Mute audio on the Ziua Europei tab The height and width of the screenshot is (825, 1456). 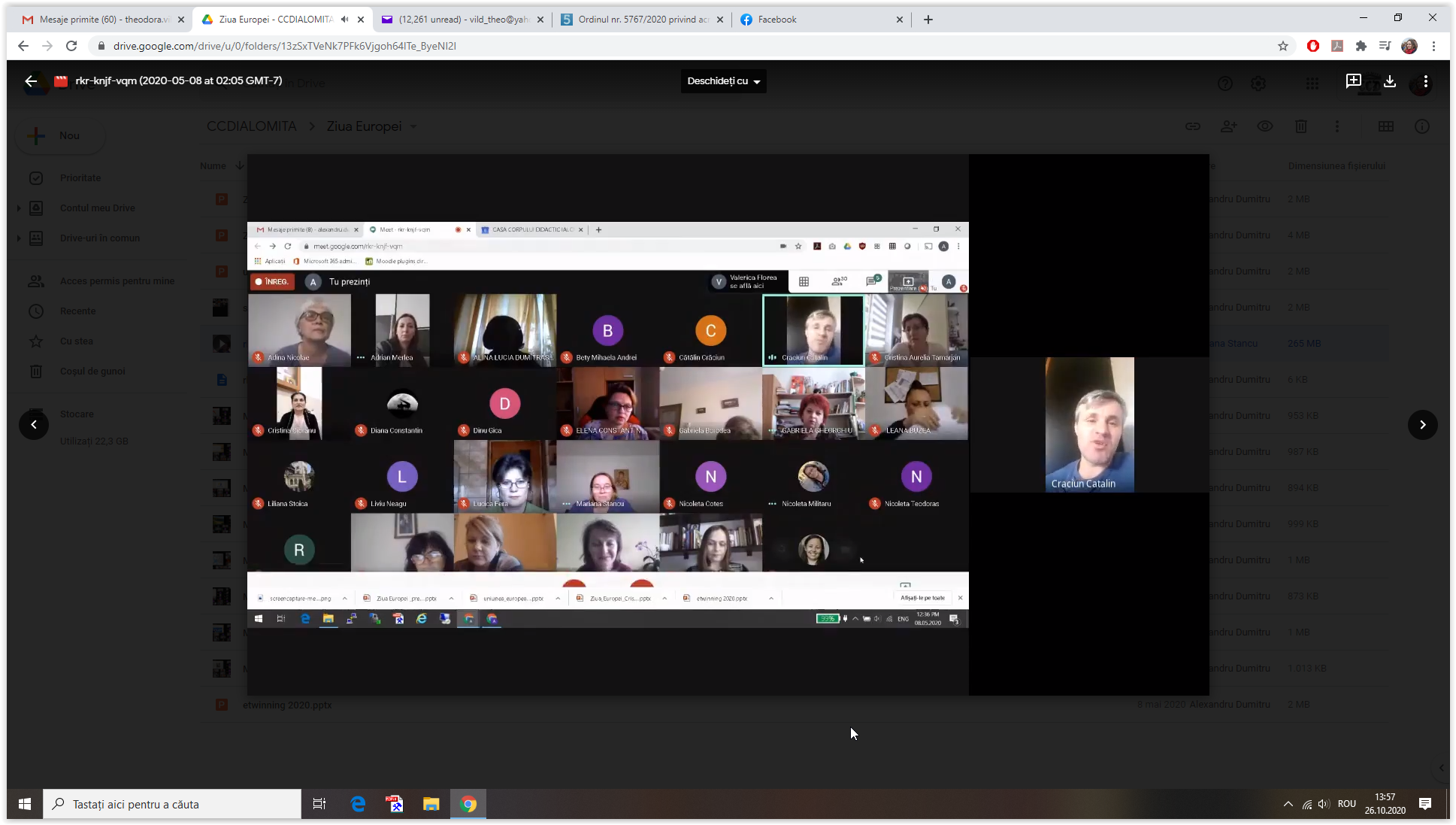pyautogui.click(x=344, y=20)
